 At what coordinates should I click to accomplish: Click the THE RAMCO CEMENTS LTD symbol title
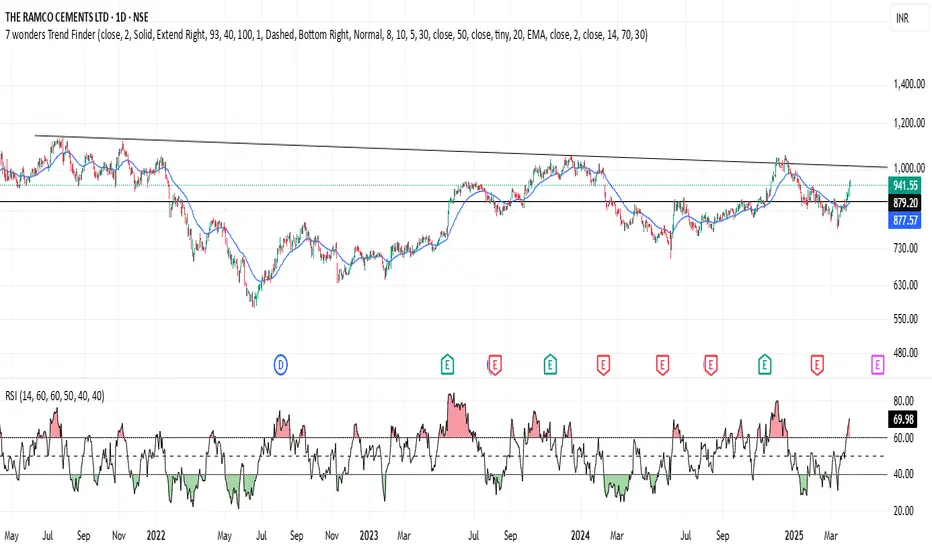(77, 17)
